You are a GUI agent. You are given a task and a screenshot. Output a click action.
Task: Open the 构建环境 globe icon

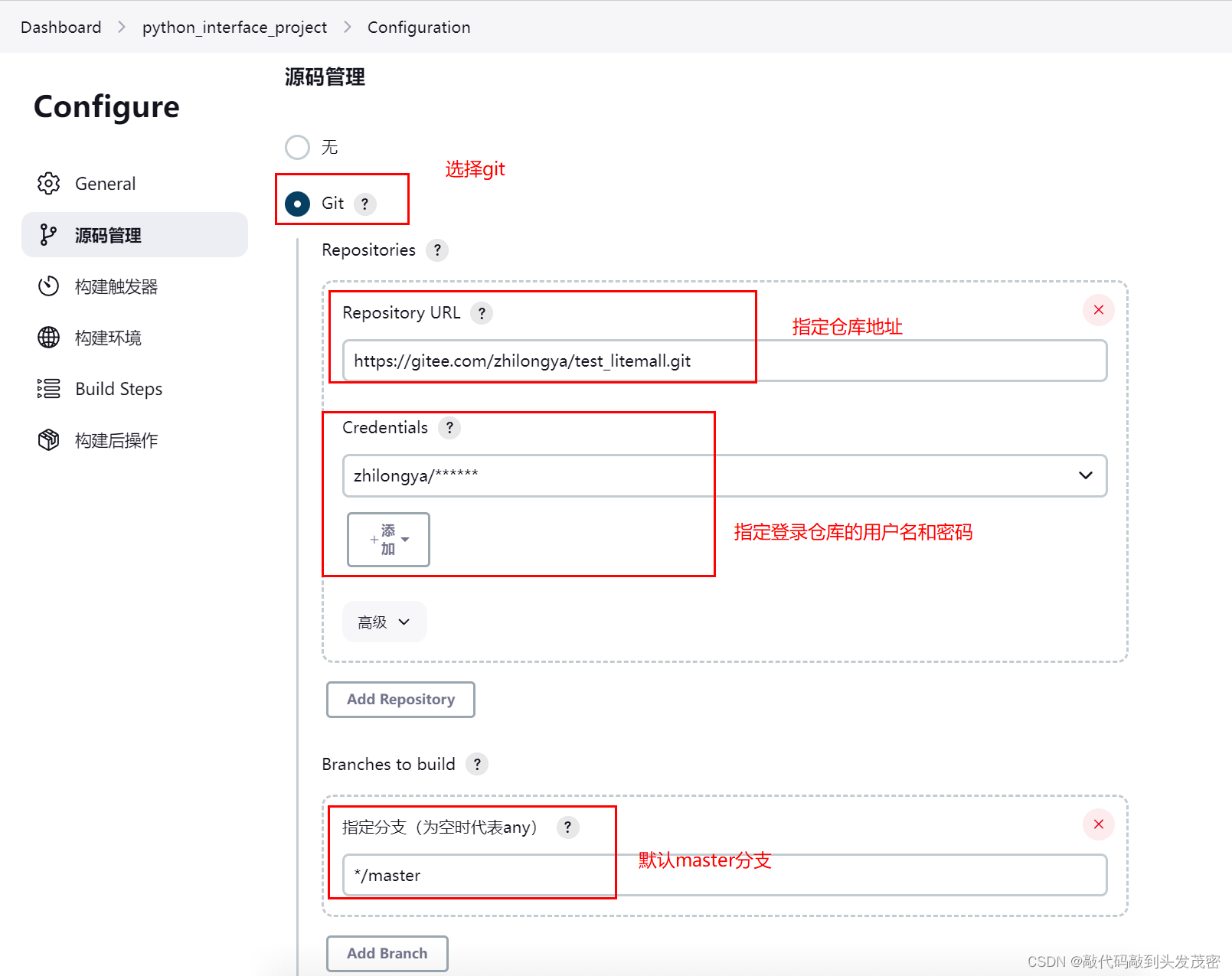click(x=48, y=338)
